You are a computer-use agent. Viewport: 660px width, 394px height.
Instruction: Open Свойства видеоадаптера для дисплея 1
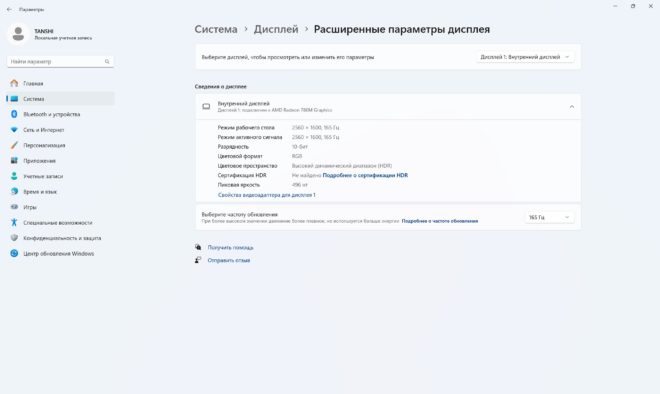(x=266, y=195)
